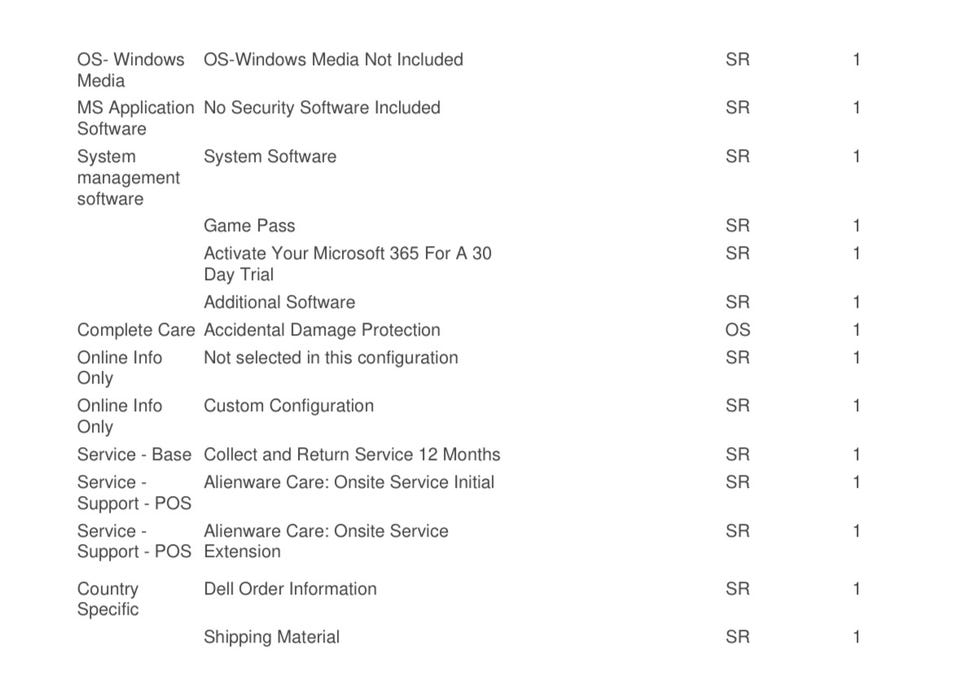Viewport: 960px width, 680px height.
Task: Select "Not selected in this configuration" text
Action: point(330,358)
